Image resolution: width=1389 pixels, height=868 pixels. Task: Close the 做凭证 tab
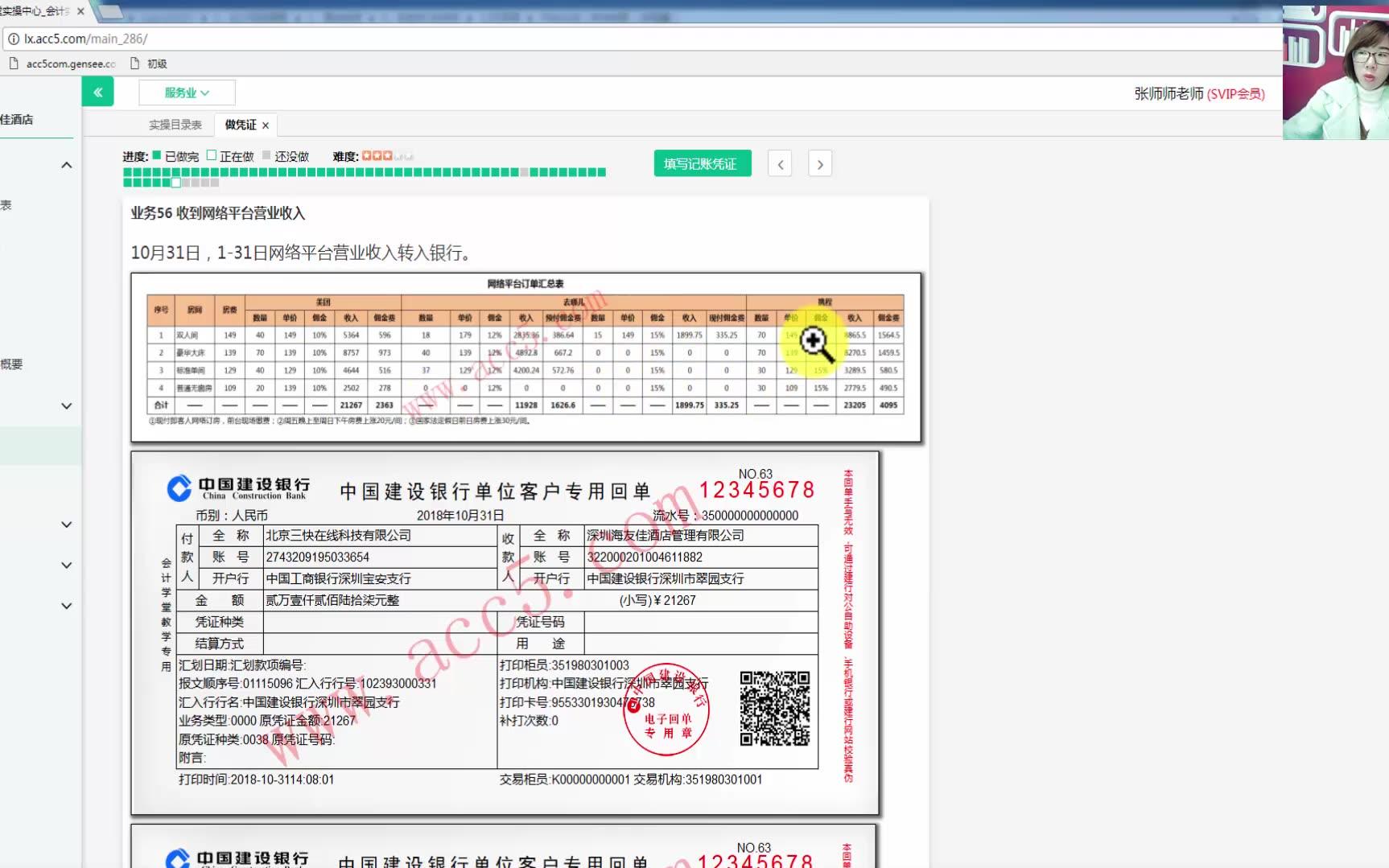[x=266, y=124]
